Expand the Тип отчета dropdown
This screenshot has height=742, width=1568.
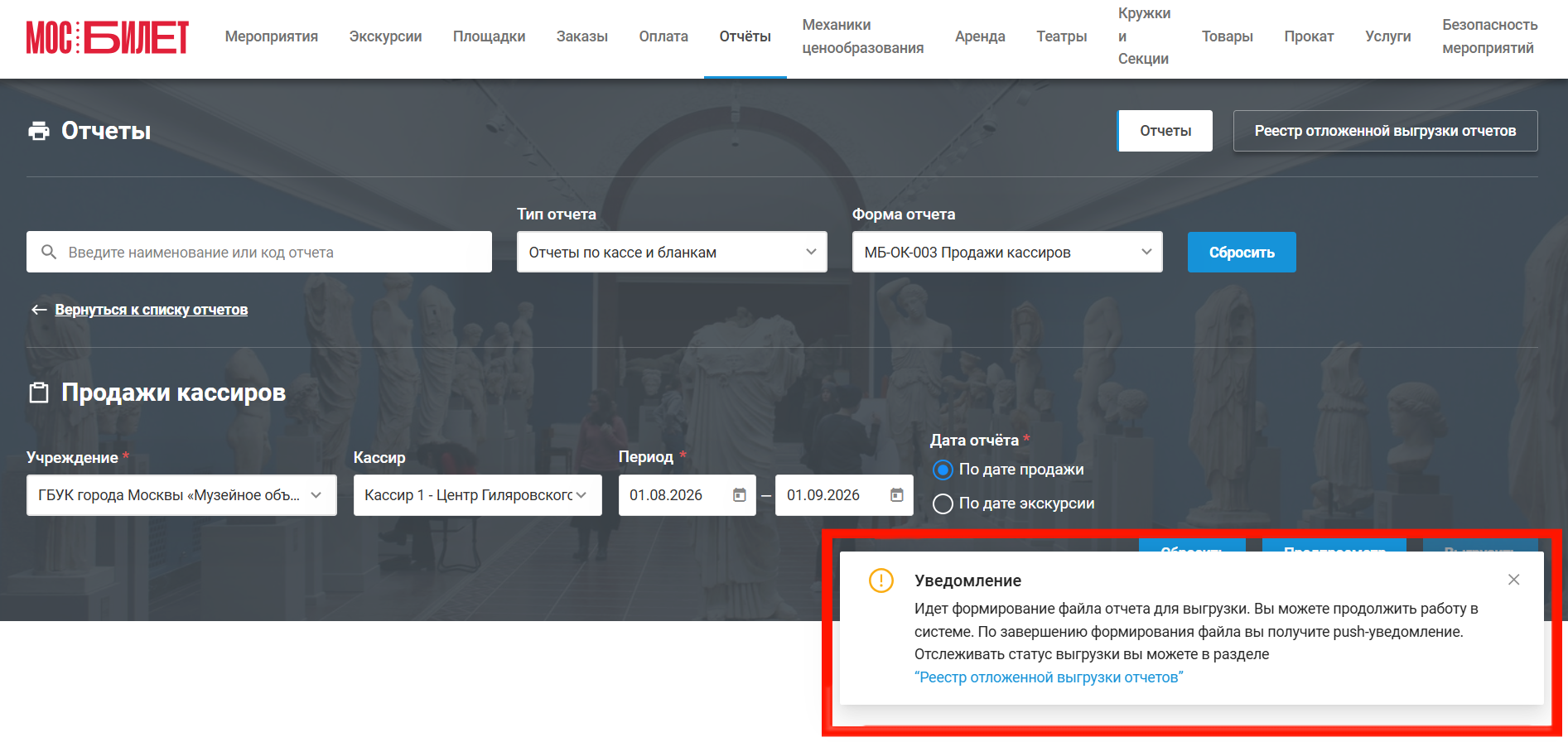[672, 252]
